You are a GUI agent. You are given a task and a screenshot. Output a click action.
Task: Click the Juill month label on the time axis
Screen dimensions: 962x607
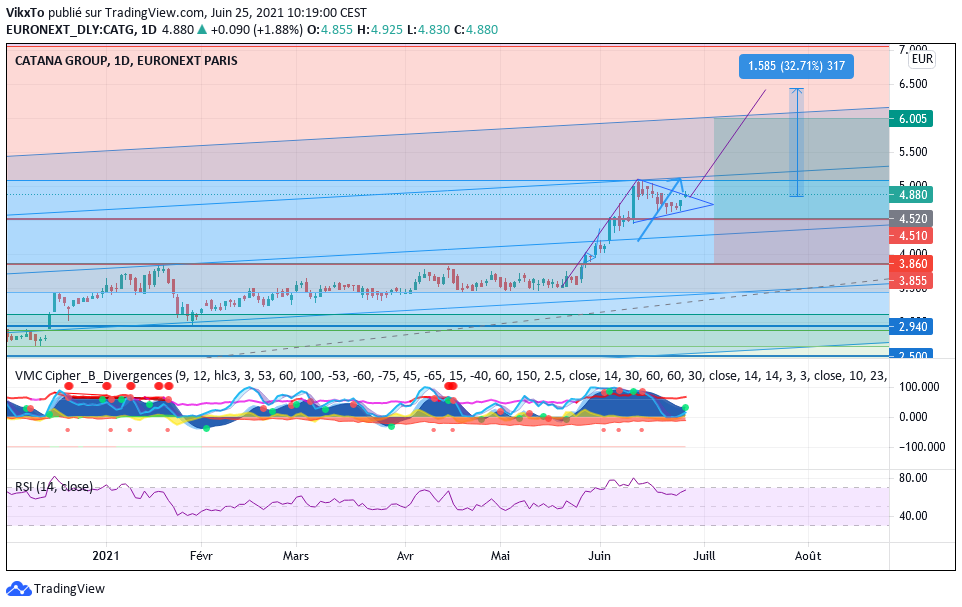[x=704, y=555]
